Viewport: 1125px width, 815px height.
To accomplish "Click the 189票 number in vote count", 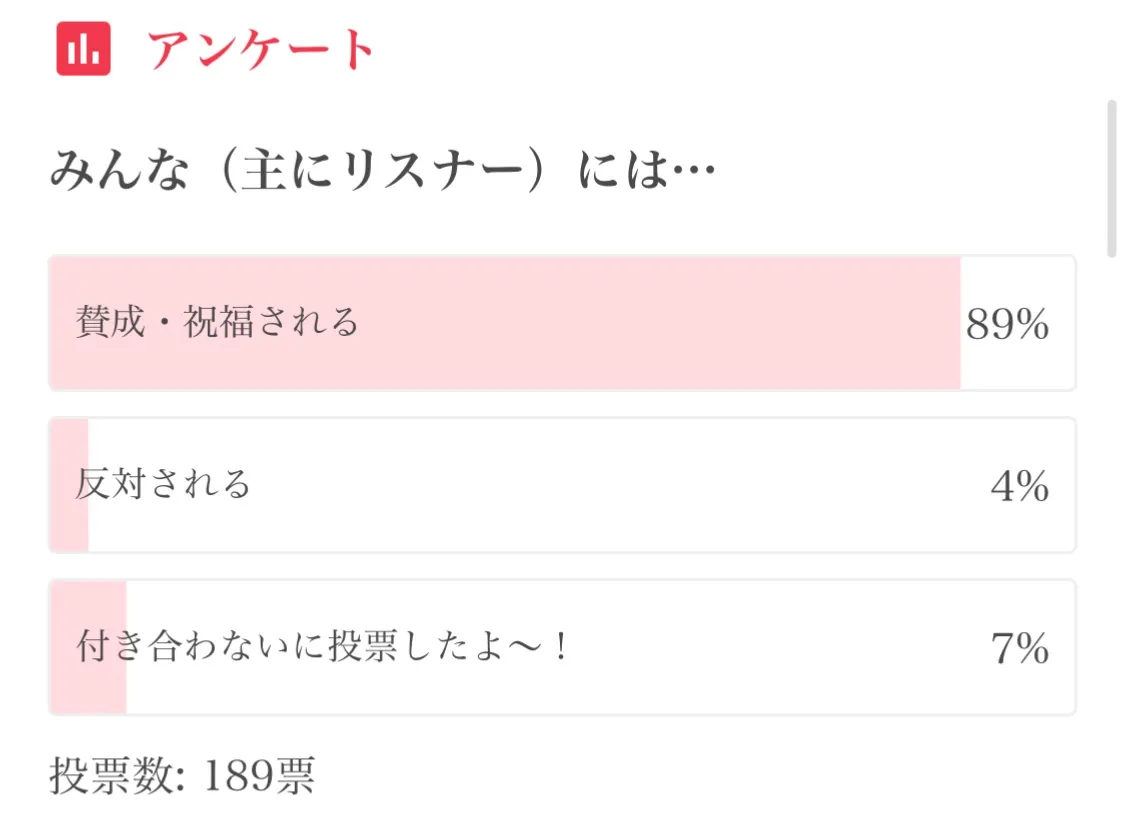I will pos(258,775).
